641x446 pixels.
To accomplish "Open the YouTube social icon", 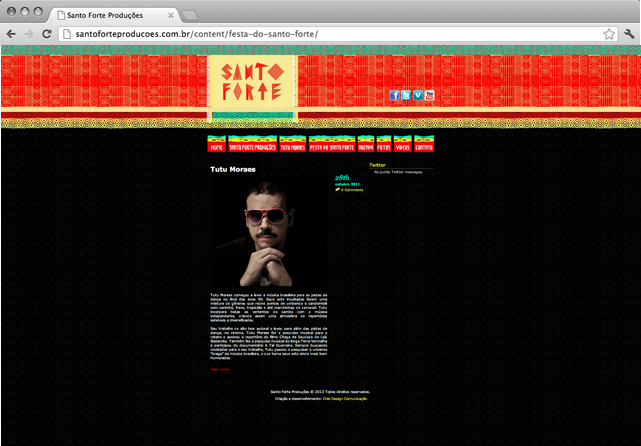I will 430,95.
